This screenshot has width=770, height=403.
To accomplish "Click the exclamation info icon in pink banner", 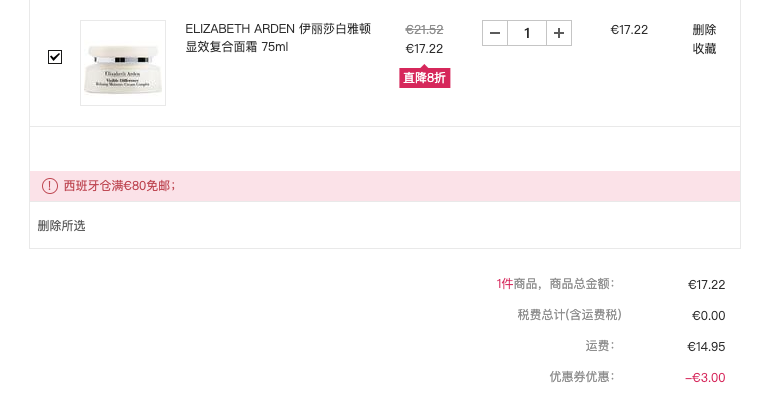I will 50,186.
